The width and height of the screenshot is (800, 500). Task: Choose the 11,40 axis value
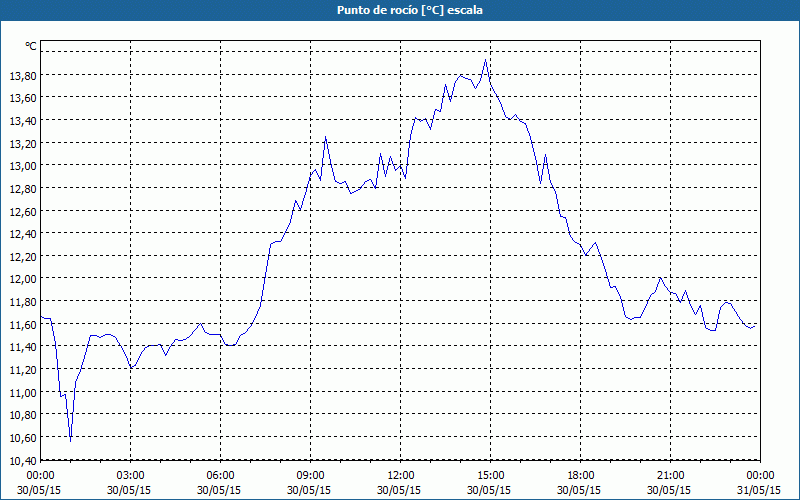pos(23,347)
